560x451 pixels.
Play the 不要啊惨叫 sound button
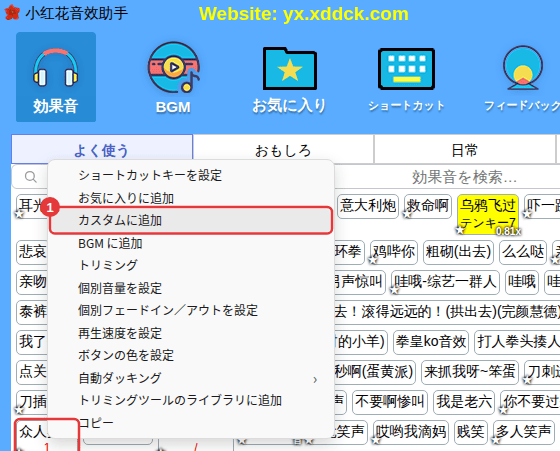[390, 402]
